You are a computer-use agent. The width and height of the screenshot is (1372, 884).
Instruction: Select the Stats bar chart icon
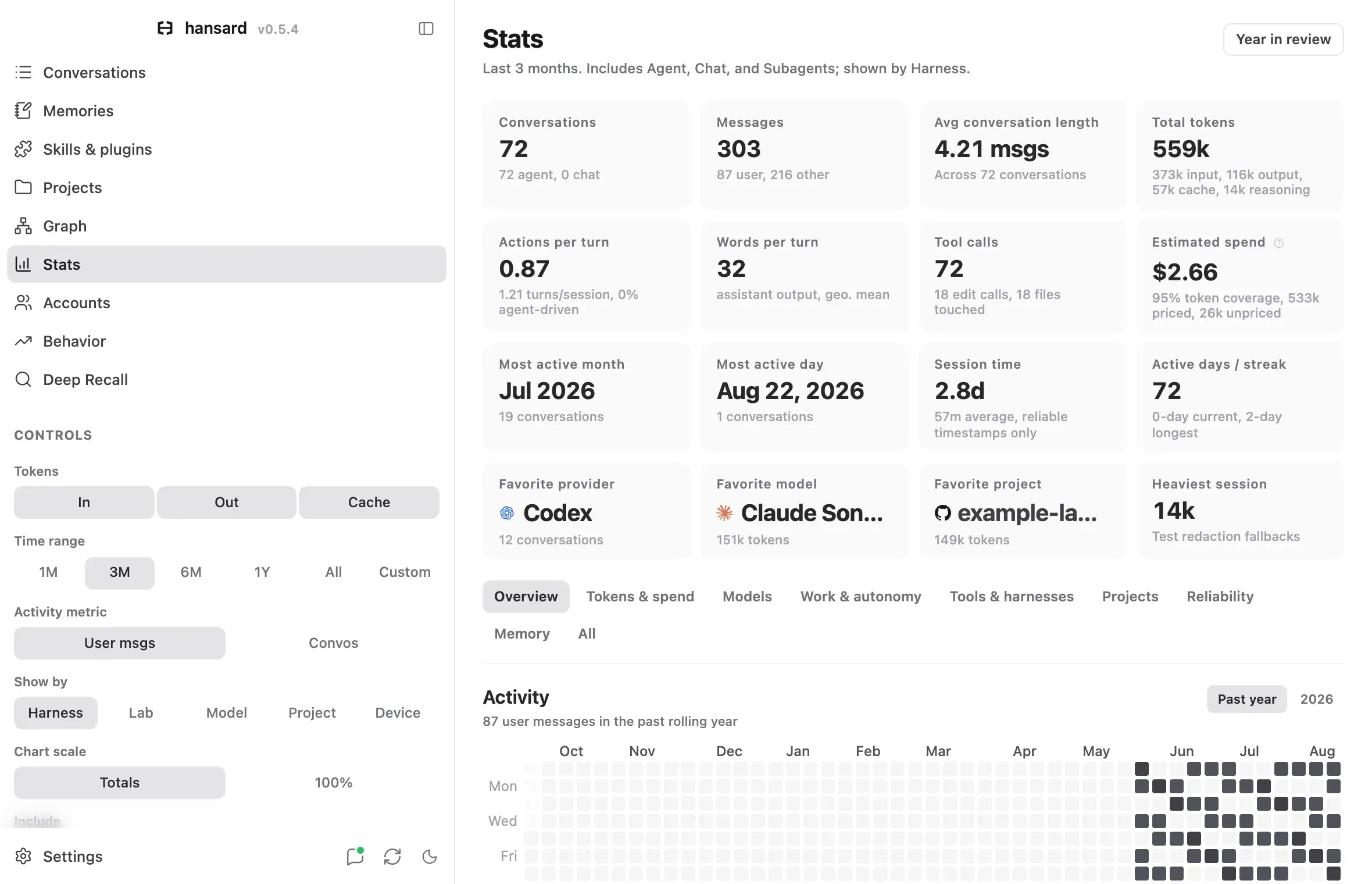(23, 264)
